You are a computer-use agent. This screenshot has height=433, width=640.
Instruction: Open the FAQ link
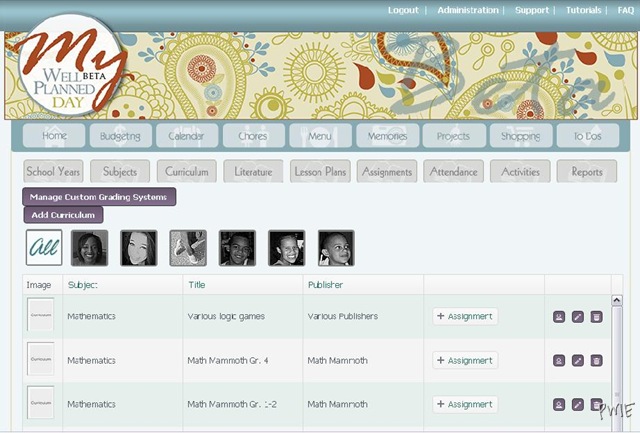(x=626, y=10)
